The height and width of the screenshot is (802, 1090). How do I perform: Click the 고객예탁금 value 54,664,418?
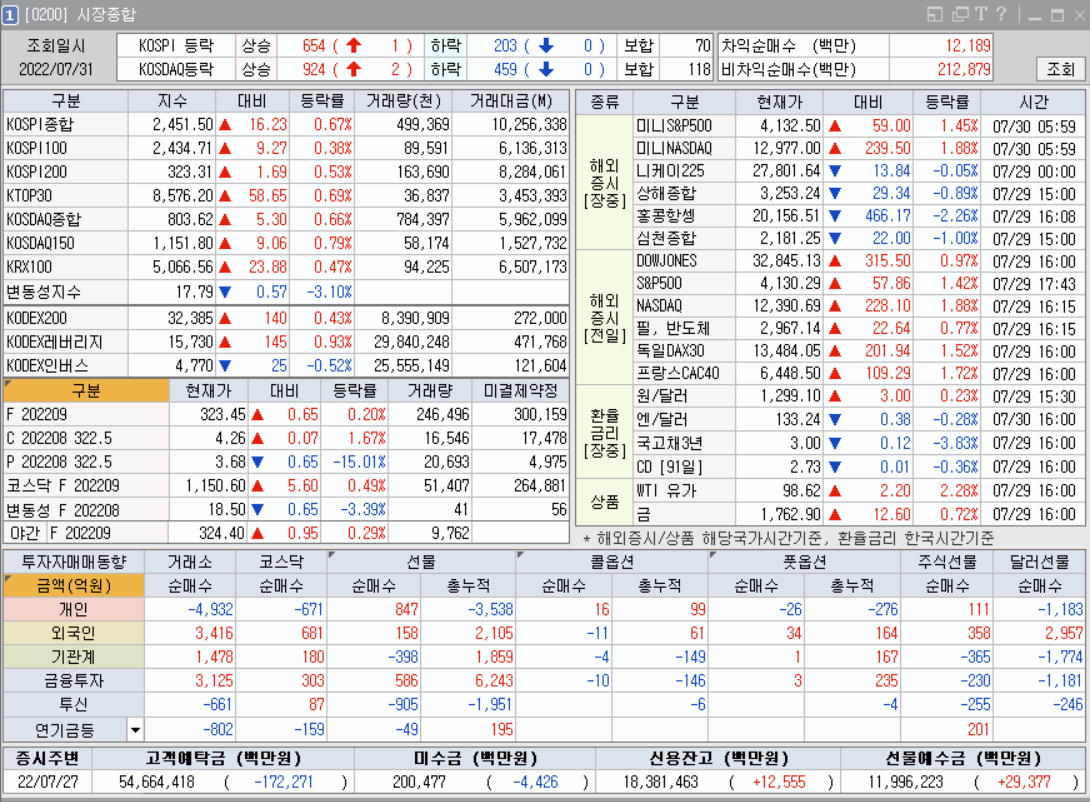coord(156,782)
